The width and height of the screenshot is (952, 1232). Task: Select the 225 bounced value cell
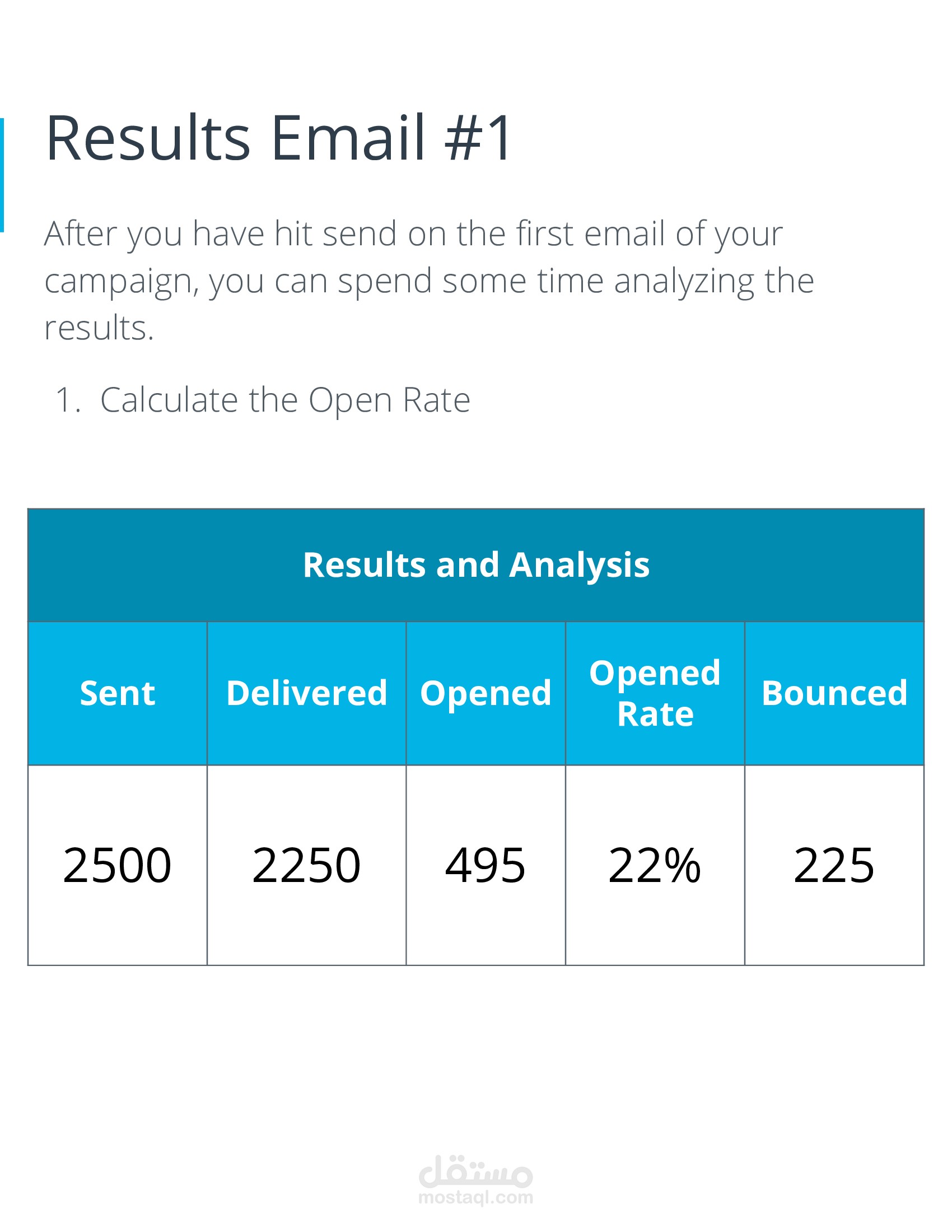[x=835, y=865]
